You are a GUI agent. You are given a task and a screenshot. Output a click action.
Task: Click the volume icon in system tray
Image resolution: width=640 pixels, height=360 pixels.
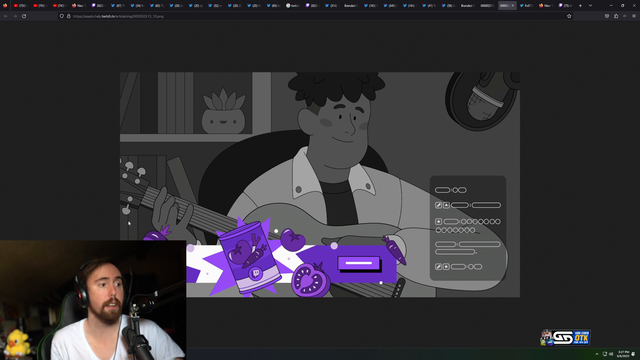coord(611,354)
